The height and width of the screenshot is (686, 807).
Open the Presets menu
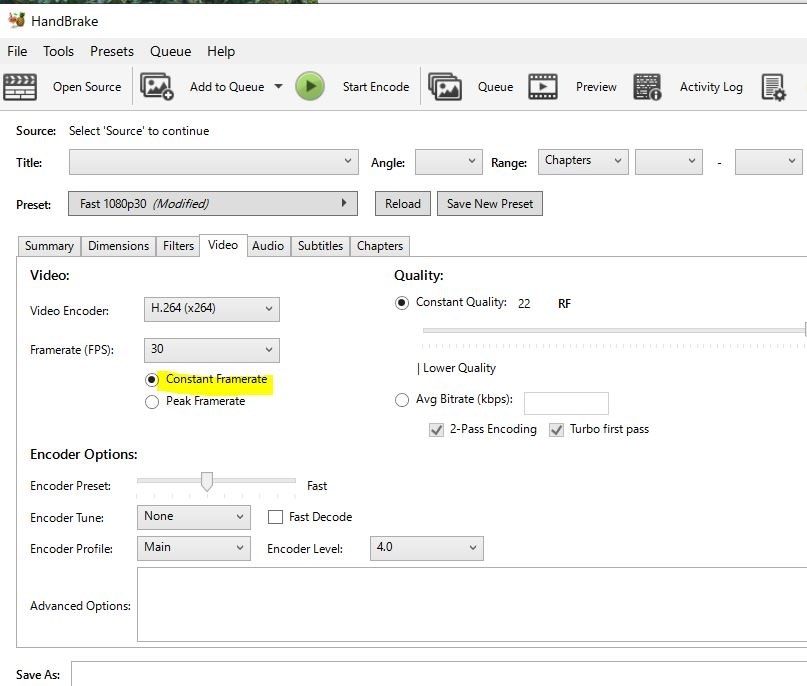point(112,51)
